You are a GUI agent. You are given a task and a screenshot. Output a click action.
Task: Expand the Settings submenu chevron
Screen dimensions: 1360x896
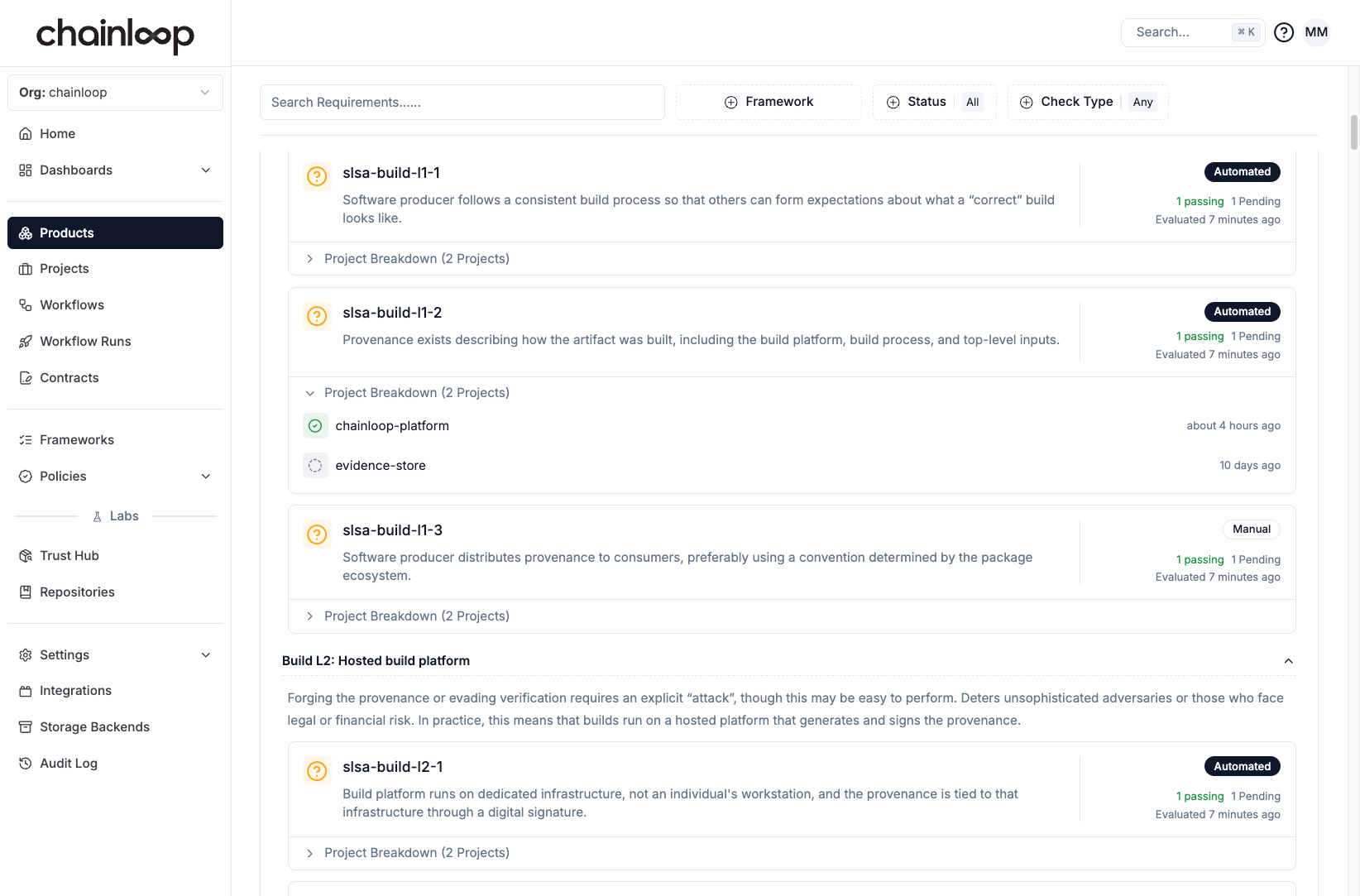[206, 655]
